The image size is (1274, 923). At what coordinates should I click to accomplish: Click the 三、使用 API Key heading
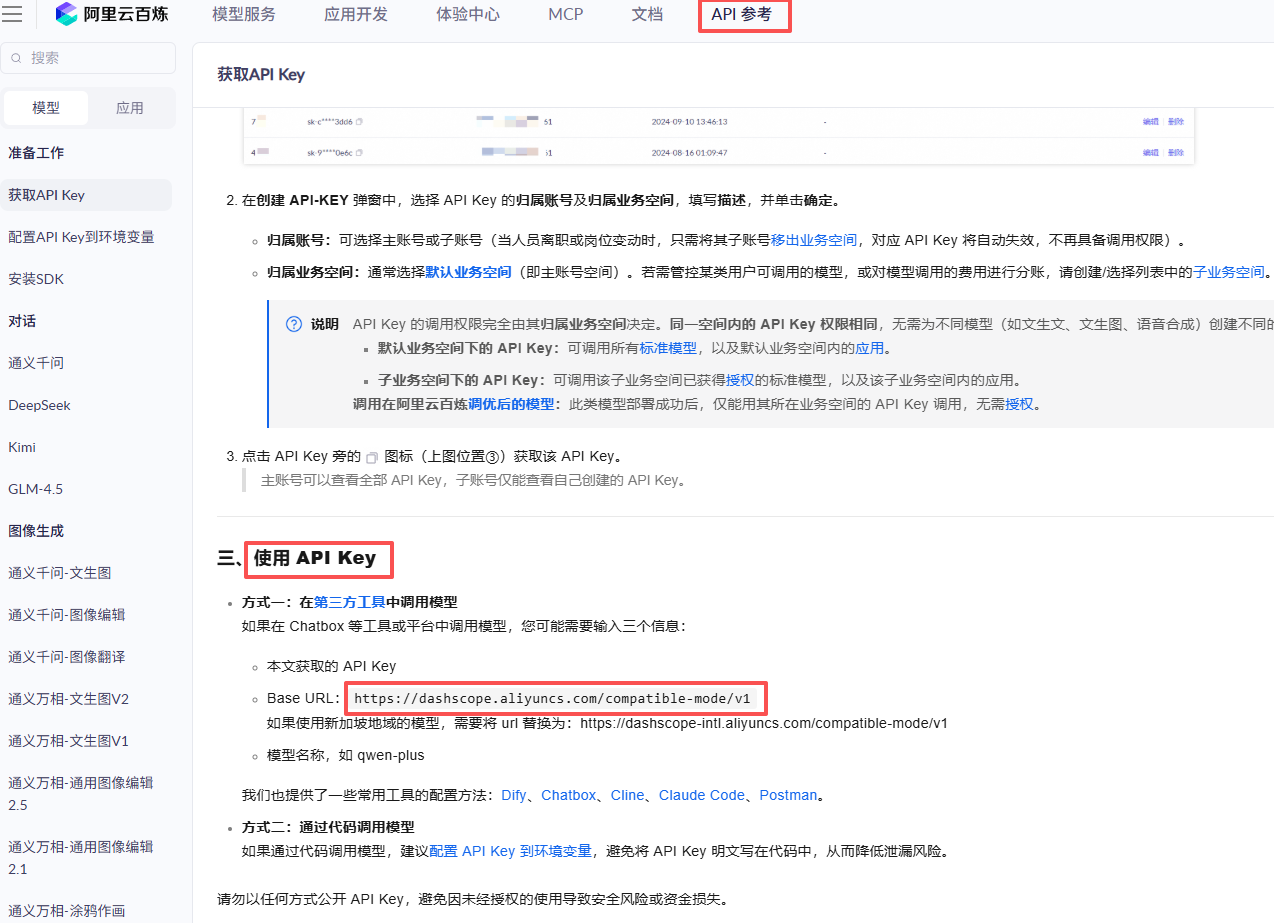coord(297,558)
